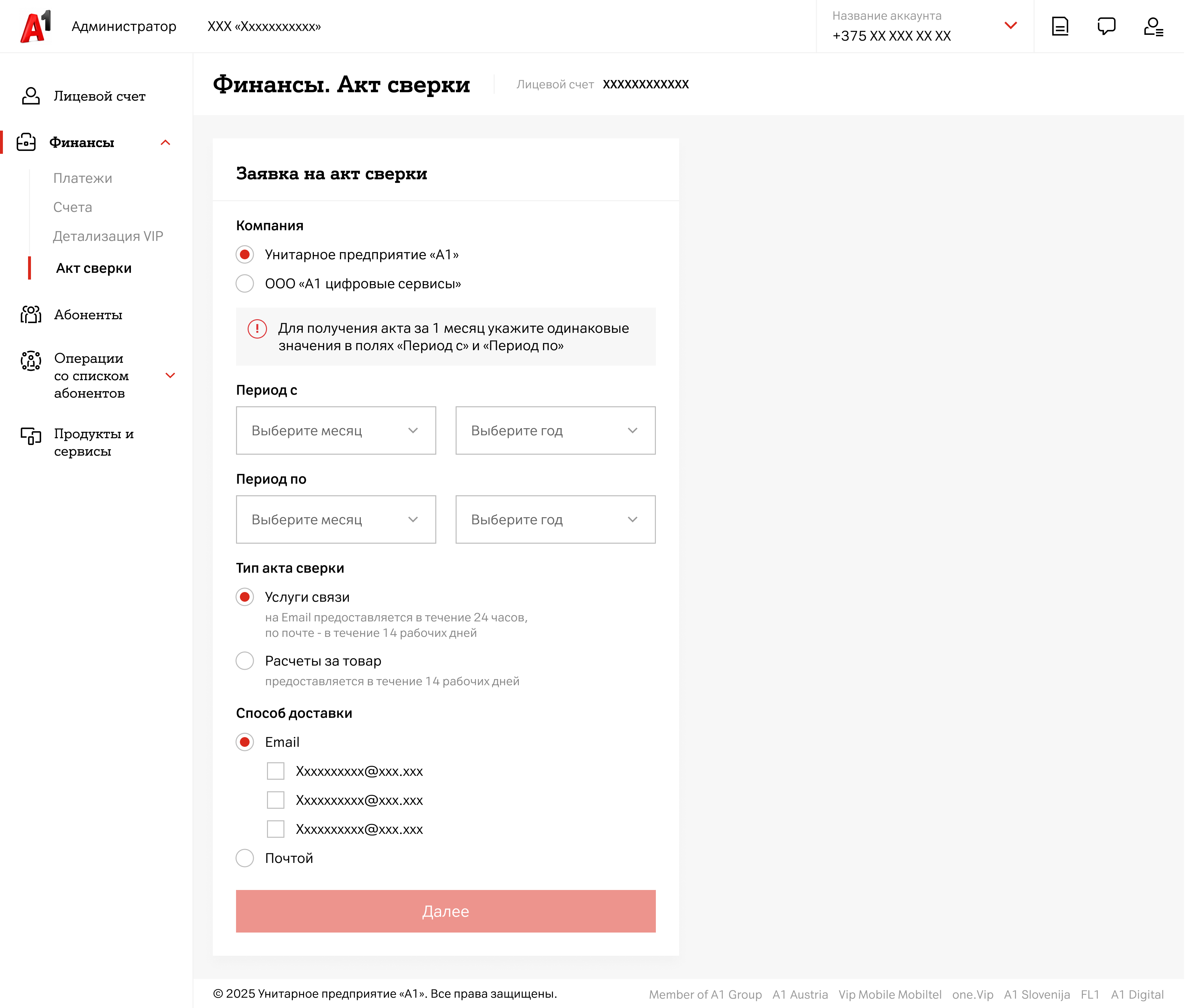The height and width of the screenshot is (1008, 1185).
Task: Expand Операции со списком абонентов menu
Action: coord(170,375)
